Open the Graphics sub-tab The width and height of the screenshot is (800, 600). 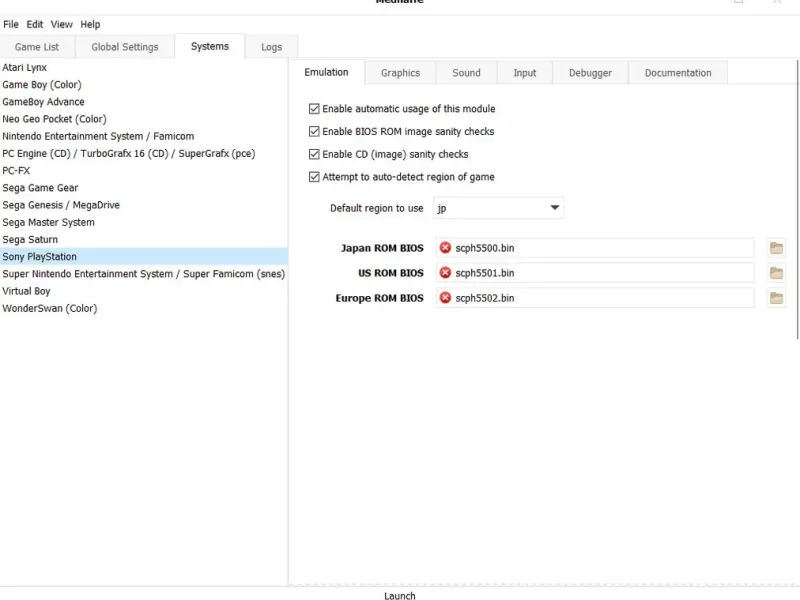401,73
